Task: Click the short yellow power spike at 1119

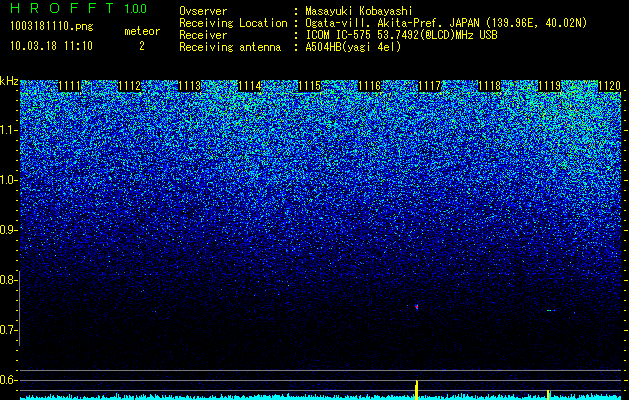Action: pyautogui.click(x=548, y=395)
